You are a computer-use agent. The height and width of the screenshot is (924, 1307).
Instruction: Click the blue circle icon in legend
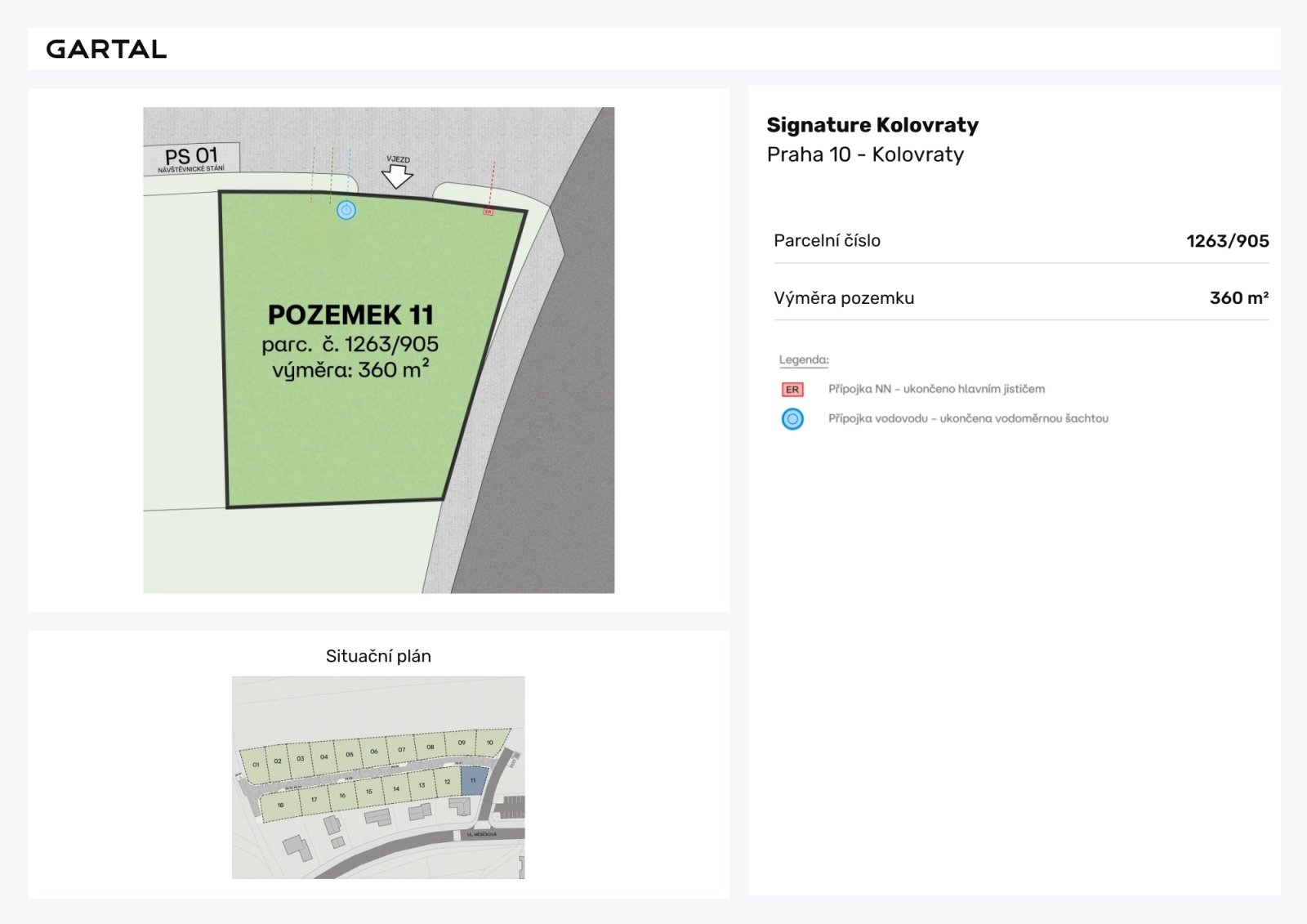(x=792, y=419)
